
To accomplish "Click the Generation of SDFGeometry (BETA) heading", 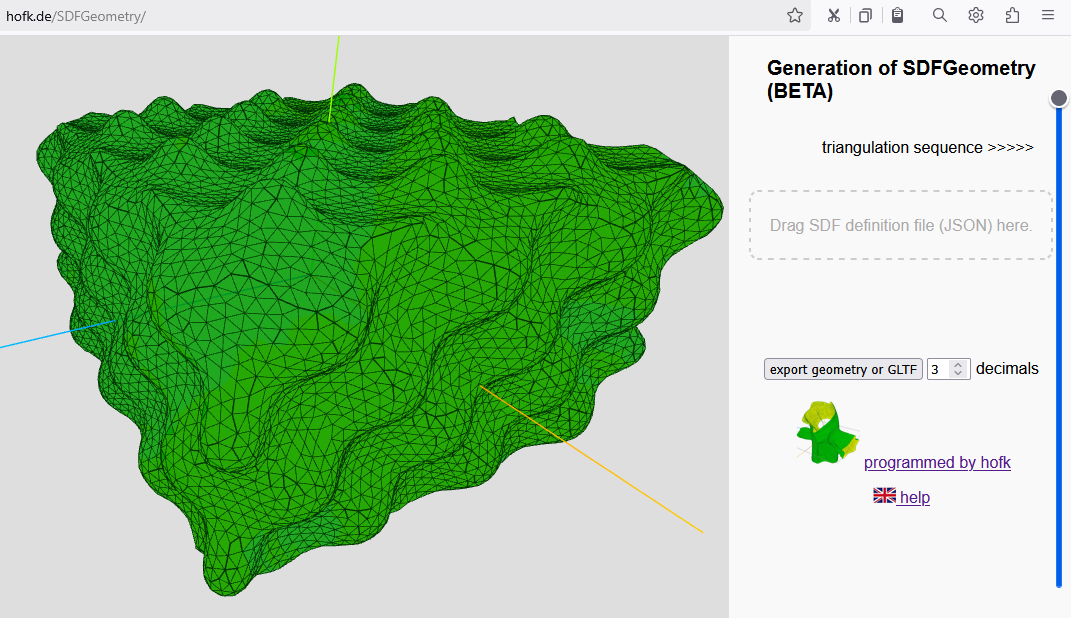I will (x=901, y=79).
